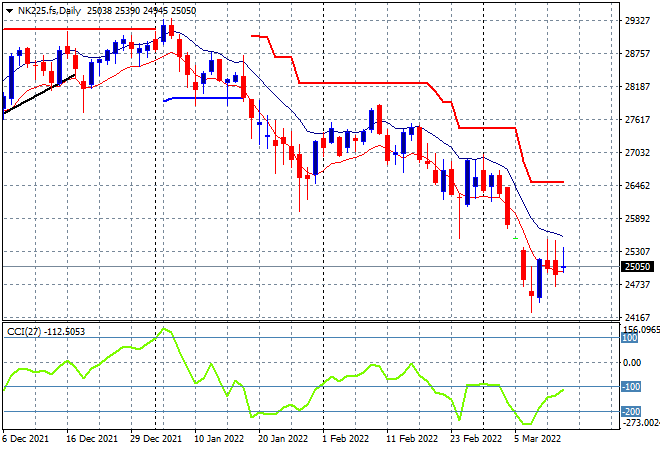Click the 5 Mar 2022 date label

tap(537, 439)
